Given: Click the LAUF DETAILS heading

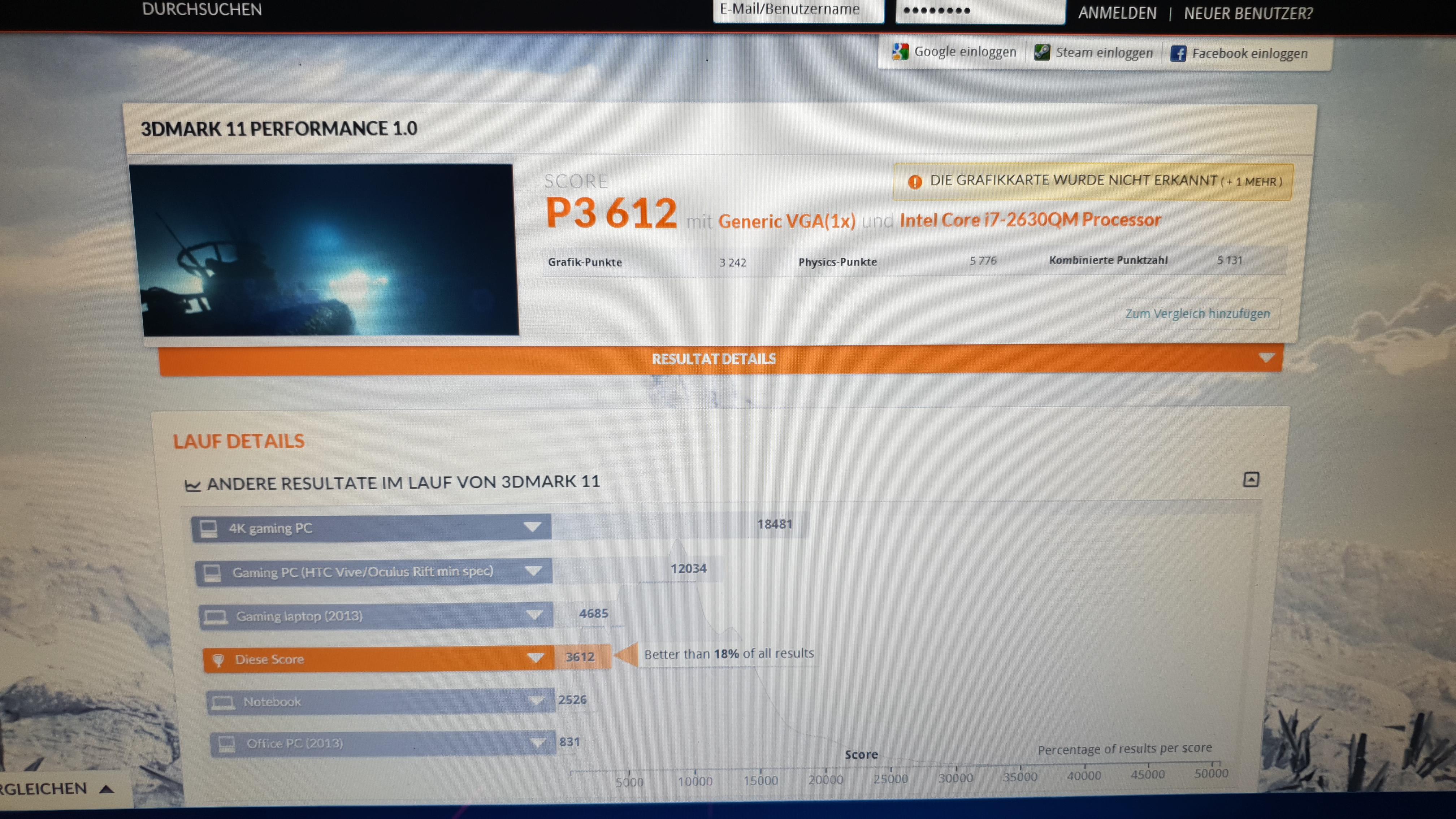Looking at the screenshot, I should tap(239, 441).
